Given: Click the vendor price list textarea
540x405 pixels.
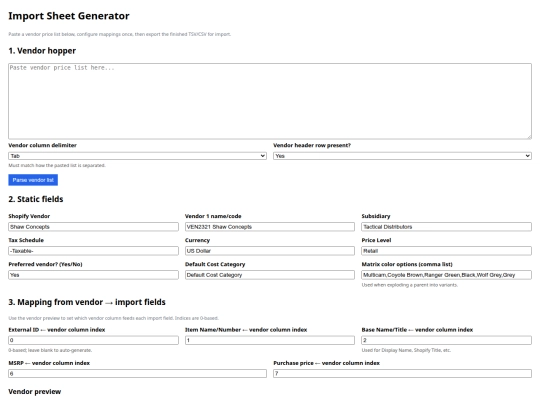Looking at the screenshot, I should coord(270,101).
